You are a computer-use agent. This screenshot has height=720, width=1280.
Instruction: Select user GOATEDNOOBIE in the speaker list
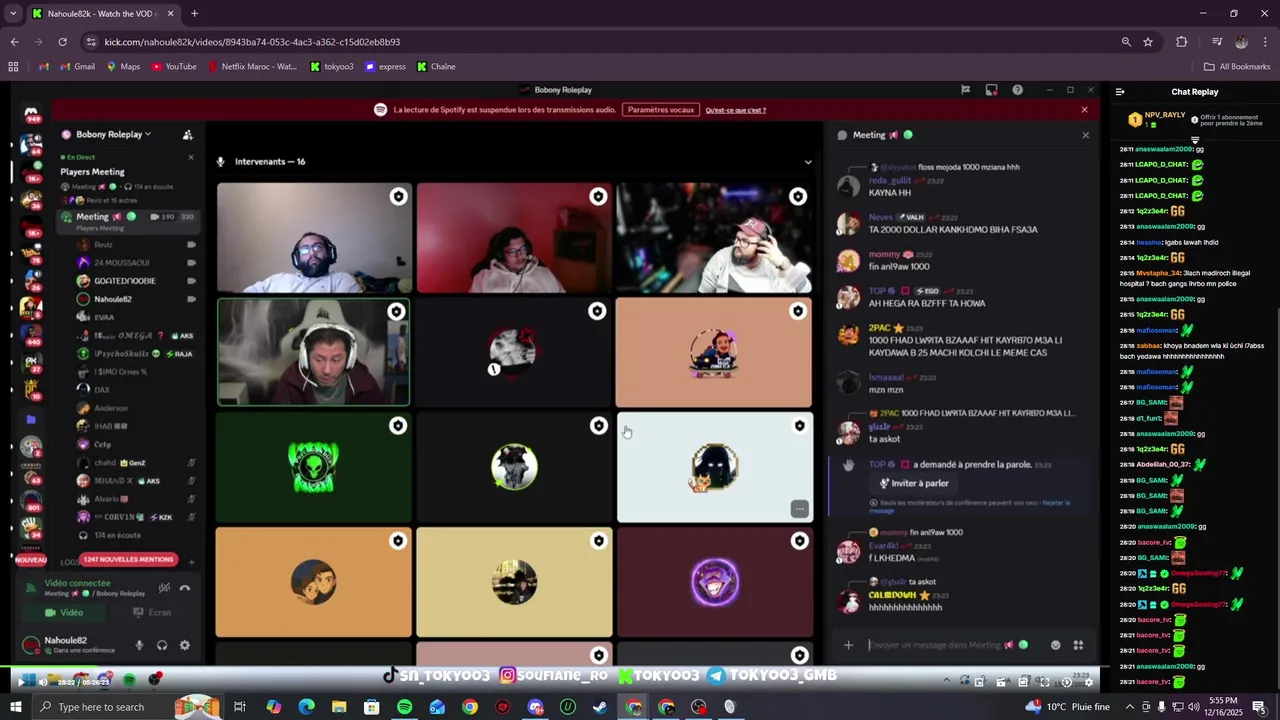point(125,281)
